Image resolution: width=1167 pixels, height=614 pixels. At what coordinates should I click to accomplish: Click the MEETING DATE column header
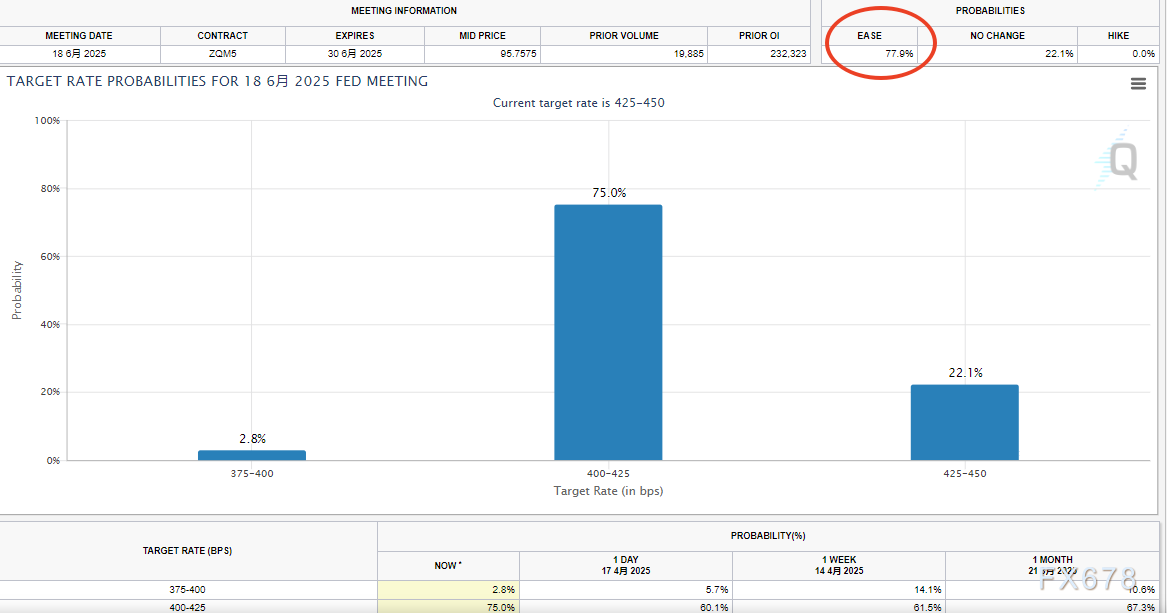coord(79,36)
